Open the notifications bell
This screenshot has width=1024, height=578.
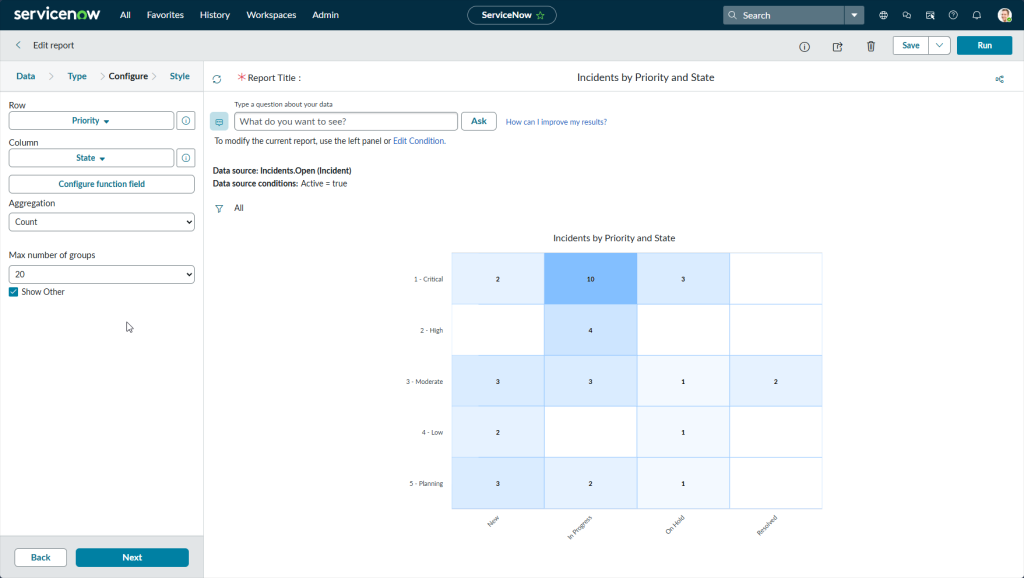coord(977,15)
